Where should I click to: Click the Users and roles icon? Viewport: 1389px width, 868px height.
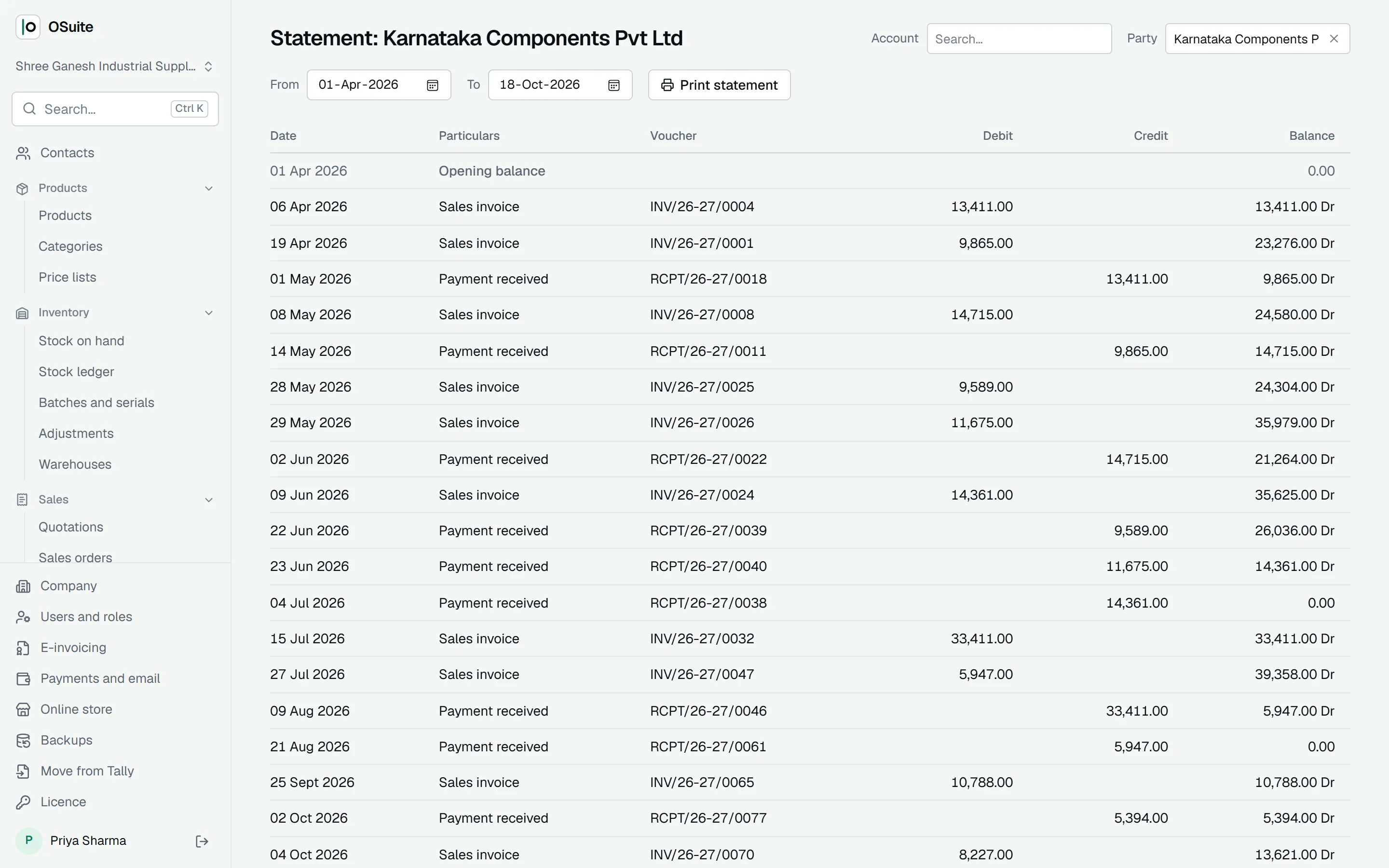(x=23, y=617)
